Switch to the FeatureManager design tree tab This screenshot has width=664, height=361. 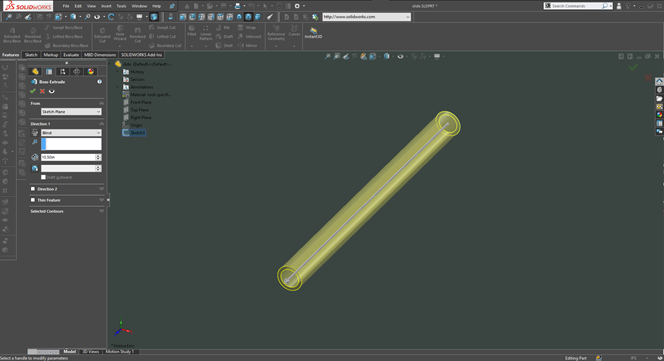click(x=35, y=72)
